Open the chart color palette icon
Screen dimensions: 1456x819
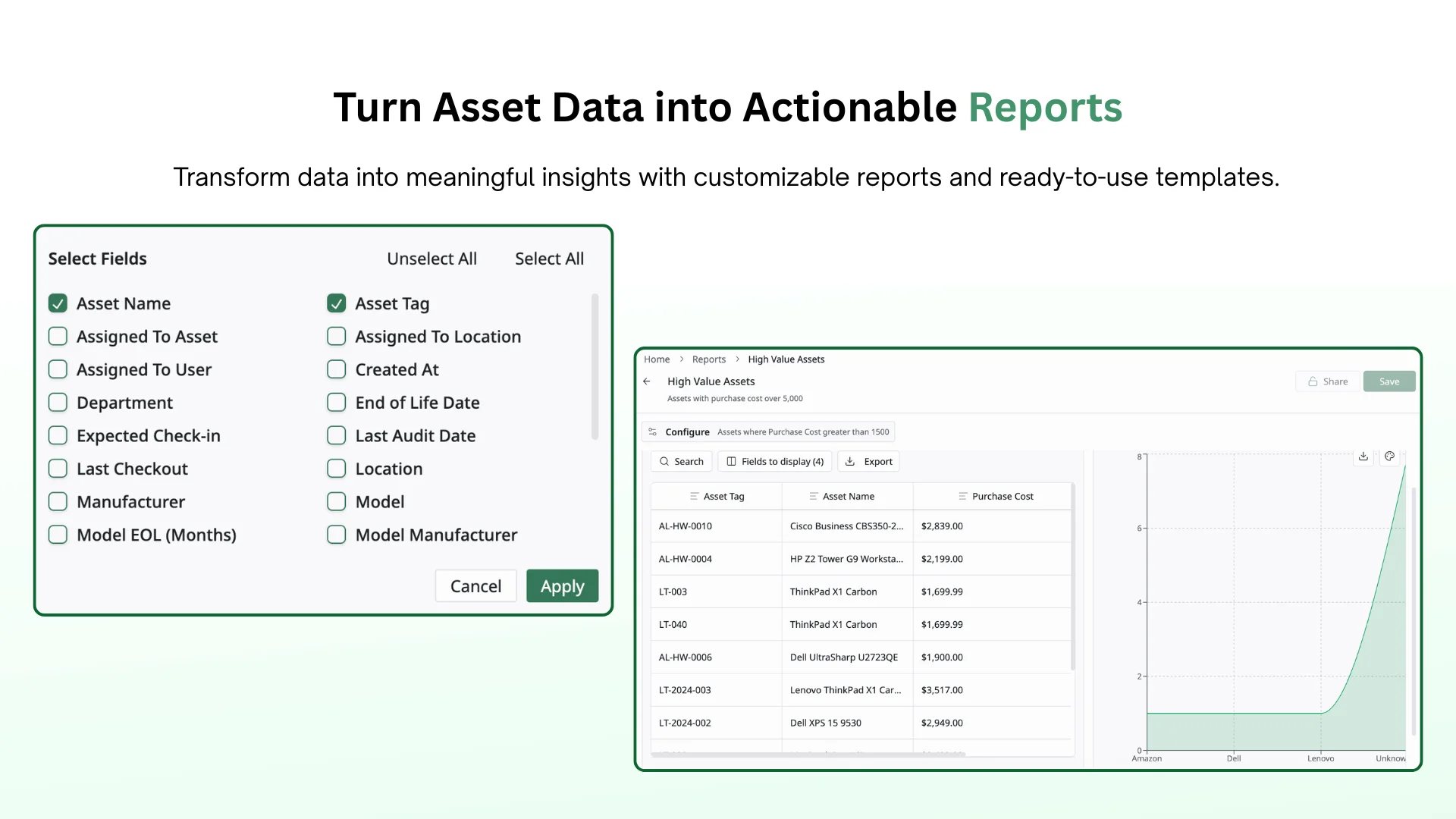click(1389, 457)
